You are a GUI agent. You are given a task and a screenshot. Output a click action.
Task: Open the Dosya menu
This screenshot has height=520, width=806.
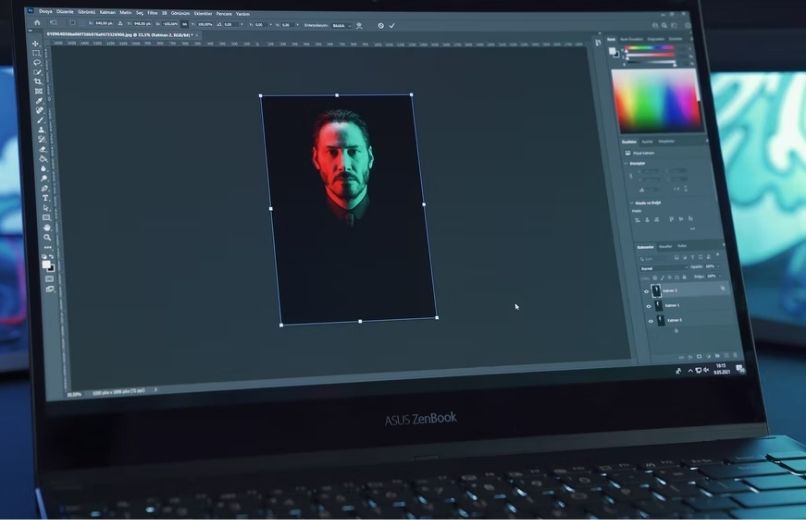tap(45, 11)
